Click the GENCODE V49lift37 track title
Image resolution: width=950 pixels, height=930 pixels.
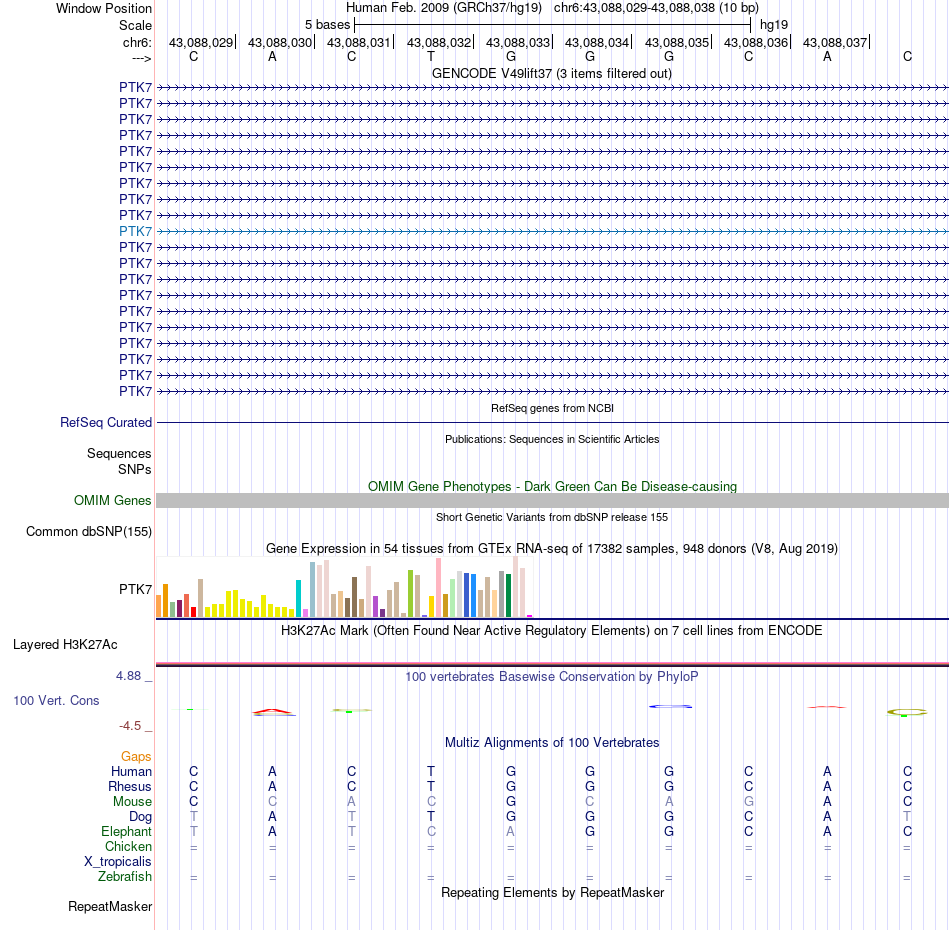tap(552, 73)
